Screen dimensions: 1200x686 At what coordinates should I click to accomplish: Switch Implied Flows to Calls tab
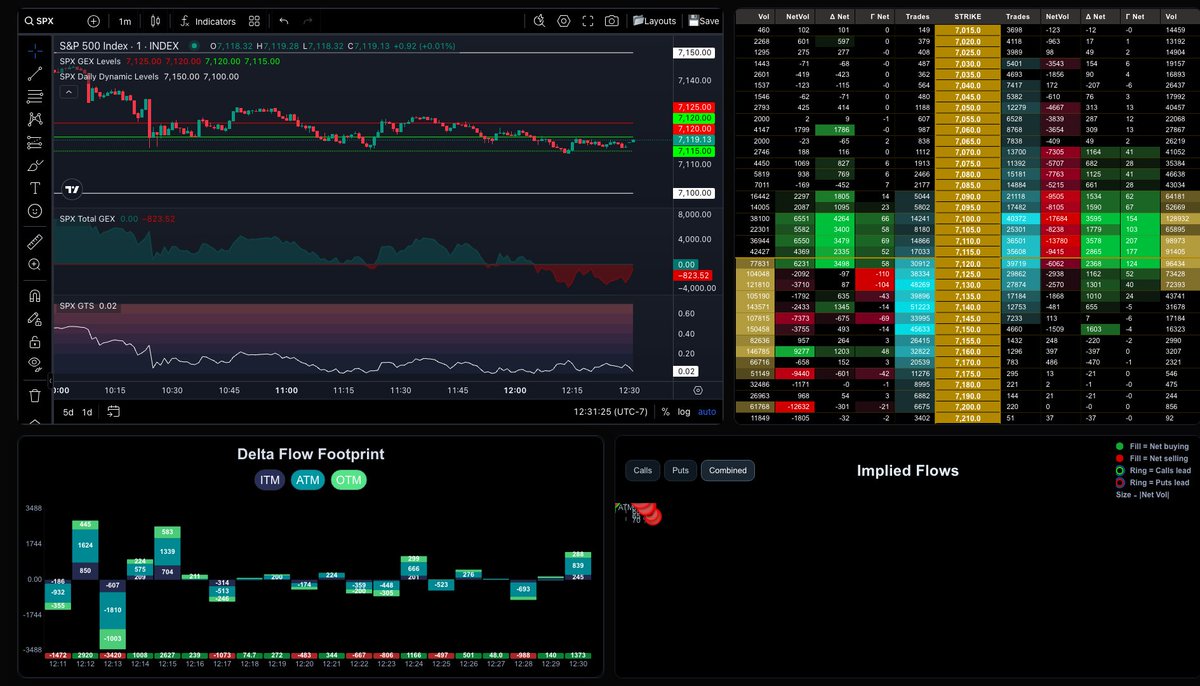pos(643,470)
